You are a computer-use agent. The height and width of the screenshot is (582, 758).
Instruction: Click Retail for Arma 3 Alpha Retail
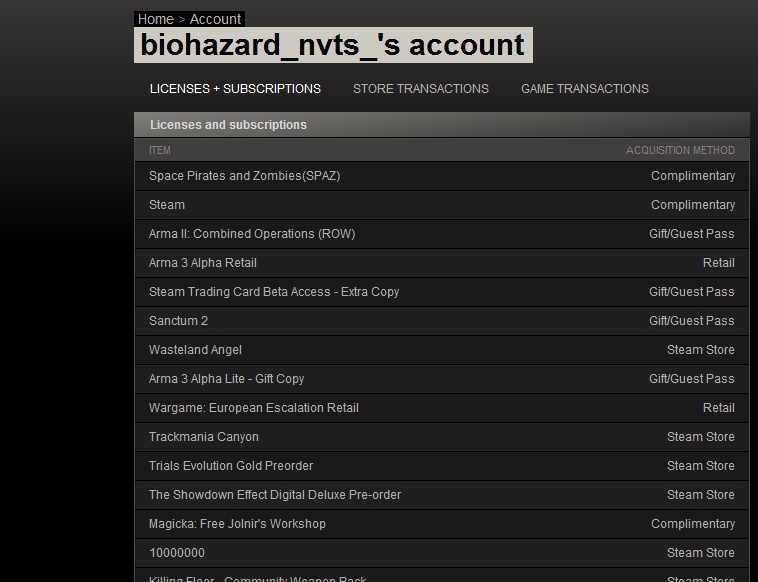[x=718, y=263]
